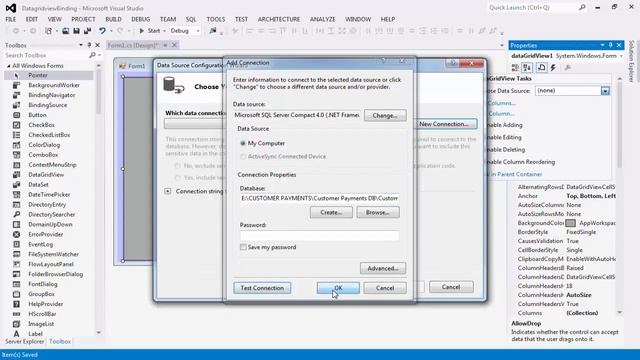Confirm Add Connection with OK
Viewport: 640px width, 360px height.
(x=338, y=288)
